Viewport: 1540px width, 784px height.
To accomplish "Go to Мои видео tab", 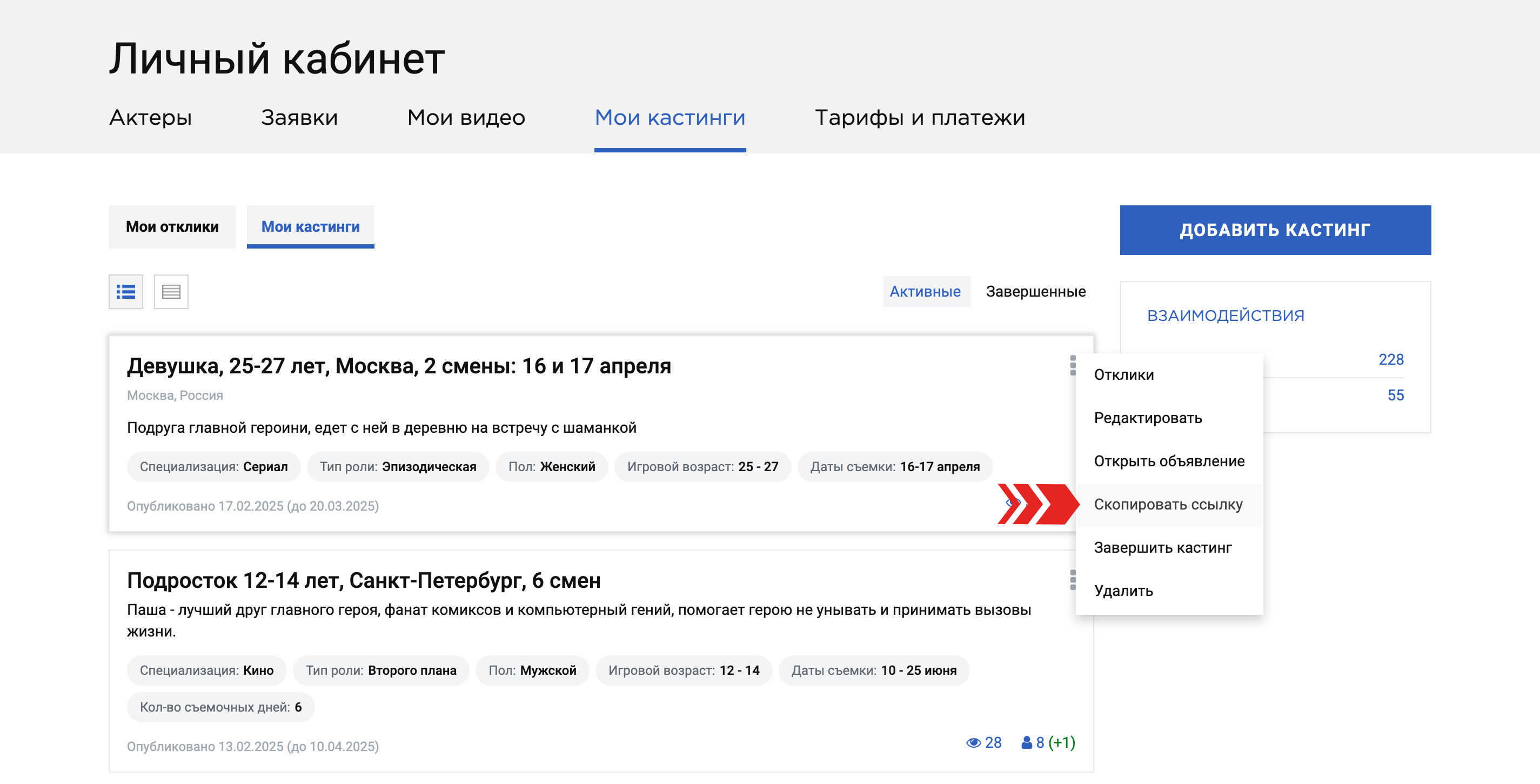I will click(466, 117).
